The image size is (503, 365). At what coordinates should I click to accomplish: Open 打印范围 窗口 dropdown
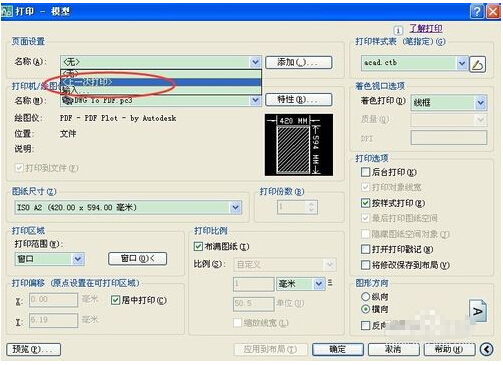(x=78, y=259)
